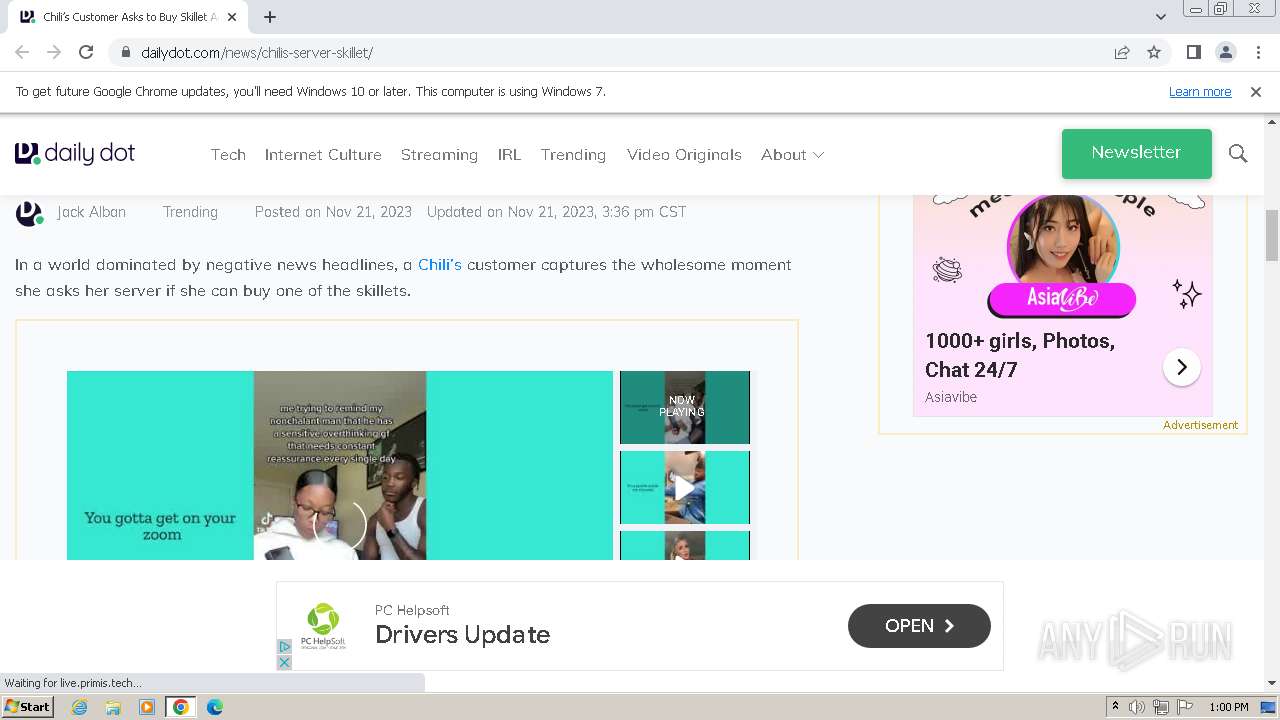1280x720 pixels.
Task: Go back with the browser back arrow
Action: [x=22, y=52]
